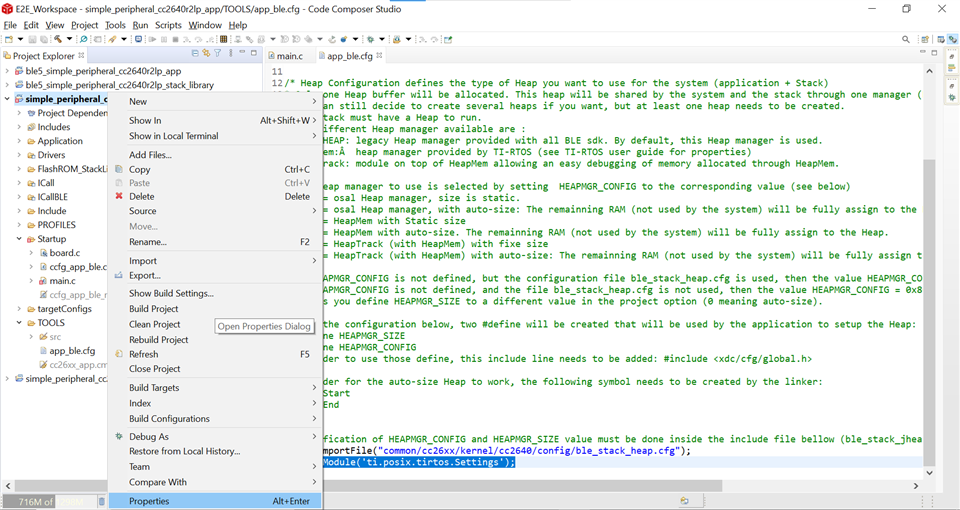Click the editor scroll-down arrow
The width and height of the screenshot is (960, 510).
[x=929, y=473]
